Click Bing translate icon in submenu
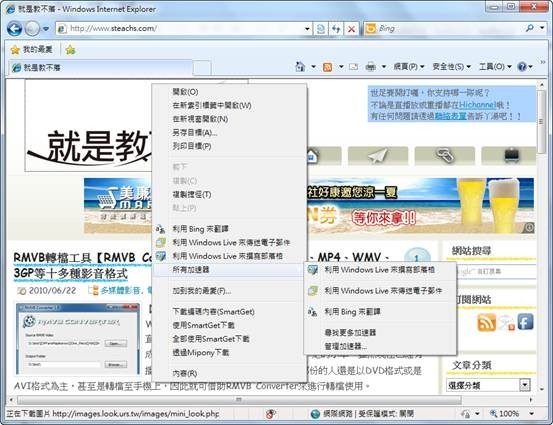The width and height of the screenshot is (553, 425). point(312,312)
